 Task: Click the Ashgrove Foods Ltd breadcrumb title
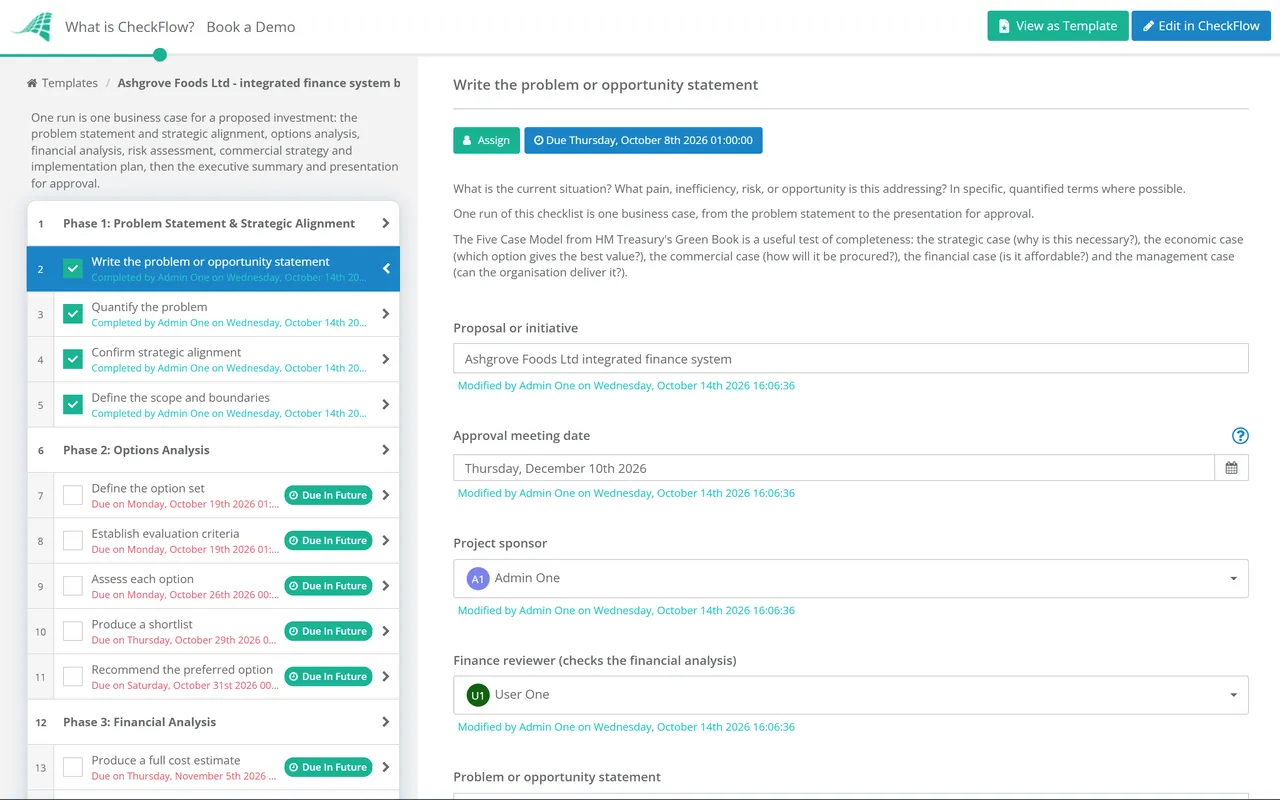click(259, 83)
